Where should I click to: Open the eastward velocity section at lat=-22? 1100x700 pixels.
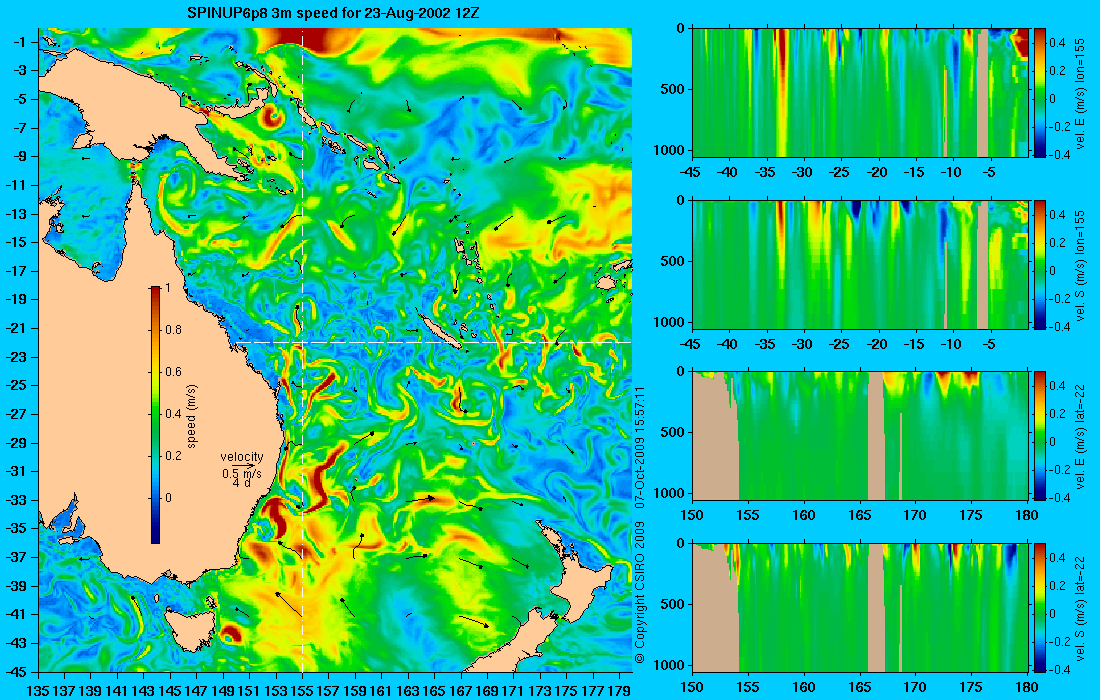tap(860, 436)
